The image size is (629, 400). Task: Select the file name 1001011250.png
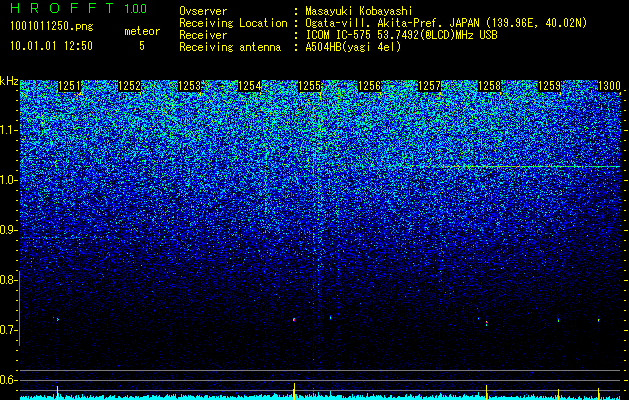[x=52, y=27]
